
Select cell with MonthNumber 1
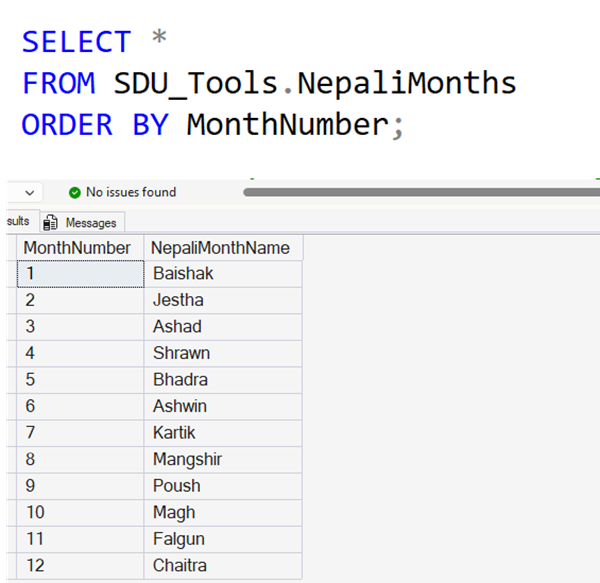tap(80, 274)
